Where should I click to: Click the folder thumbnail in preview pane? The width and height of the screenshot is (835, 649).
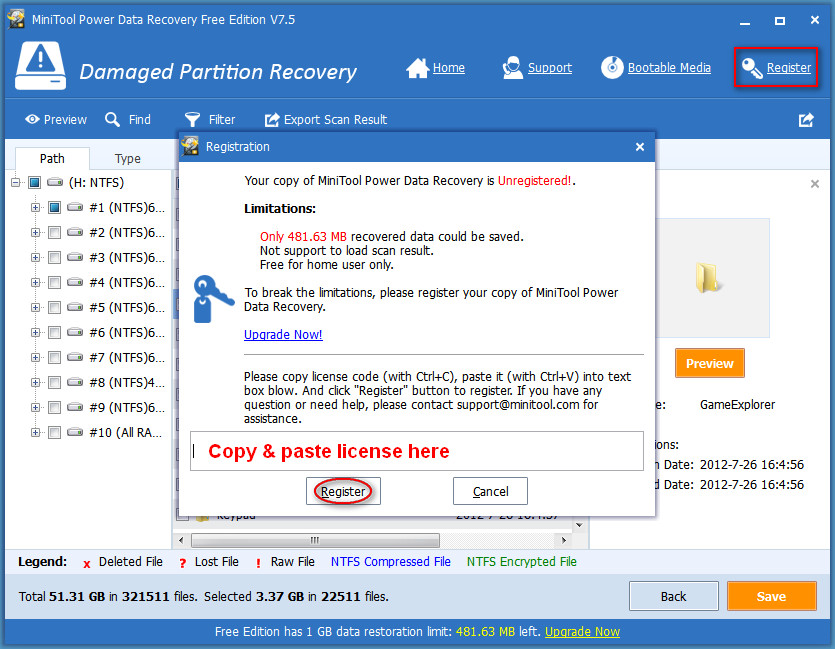708,277
